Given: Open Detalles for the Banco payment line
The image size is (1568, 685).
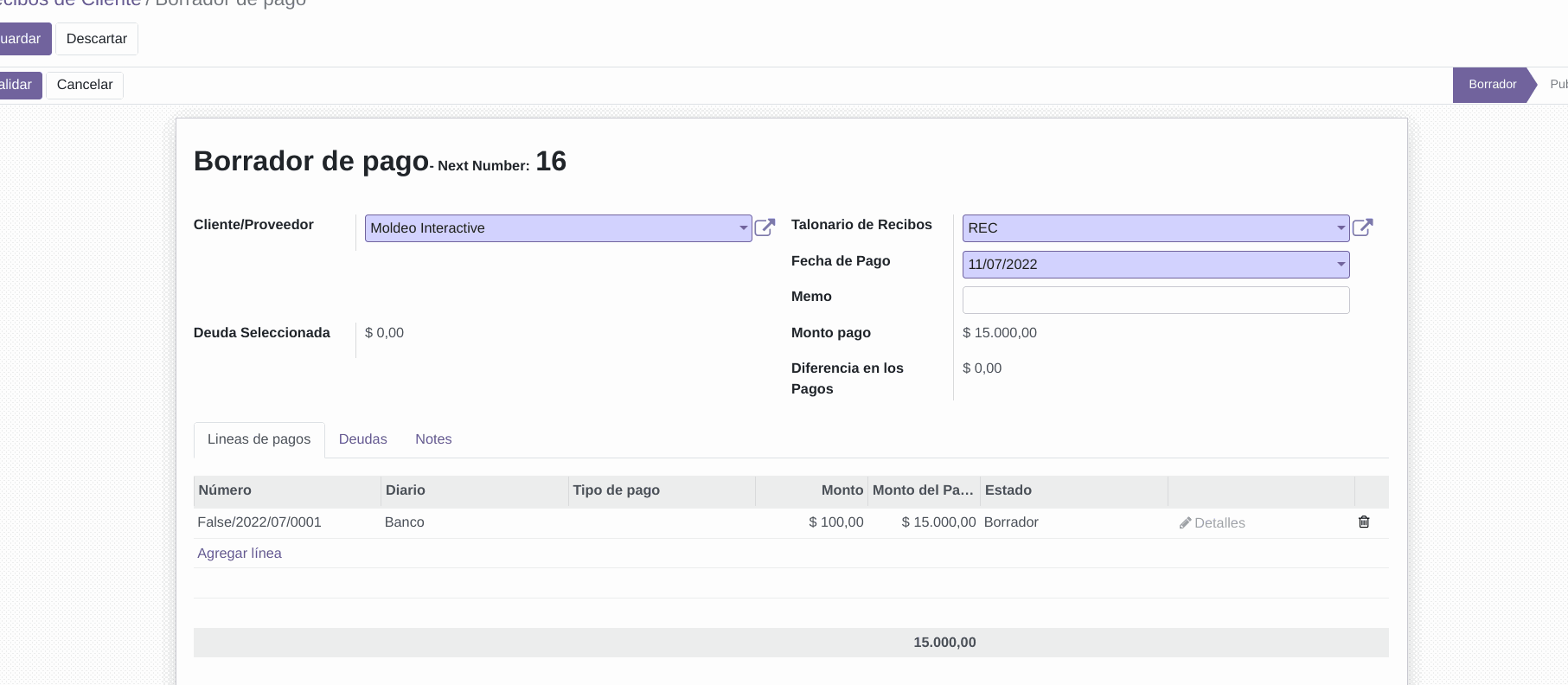Looking at the screenshot, I should 1212,522.
